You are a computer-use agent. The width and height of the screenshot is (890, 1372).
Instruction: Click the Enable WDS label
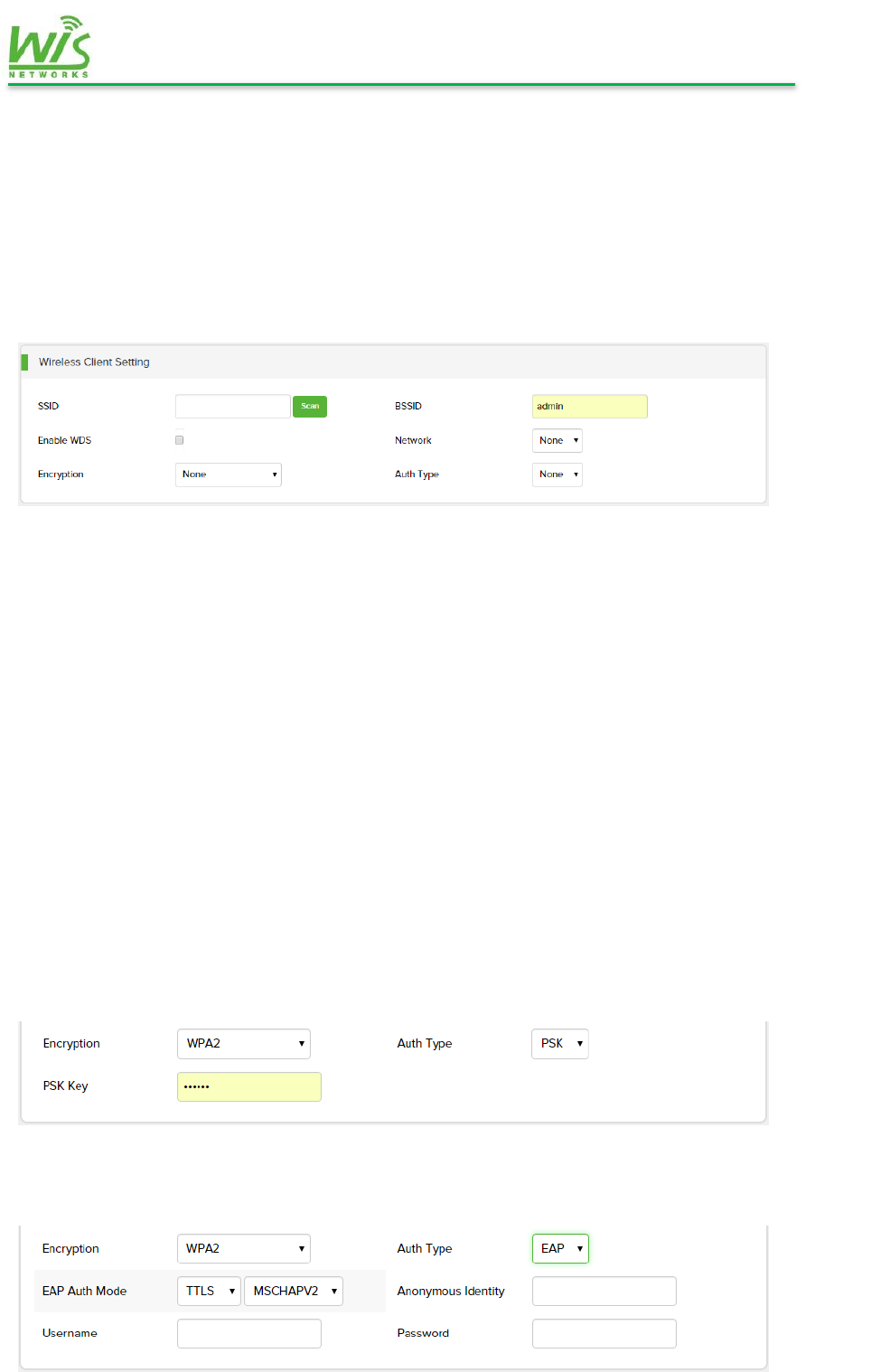[x=64, y=441]
